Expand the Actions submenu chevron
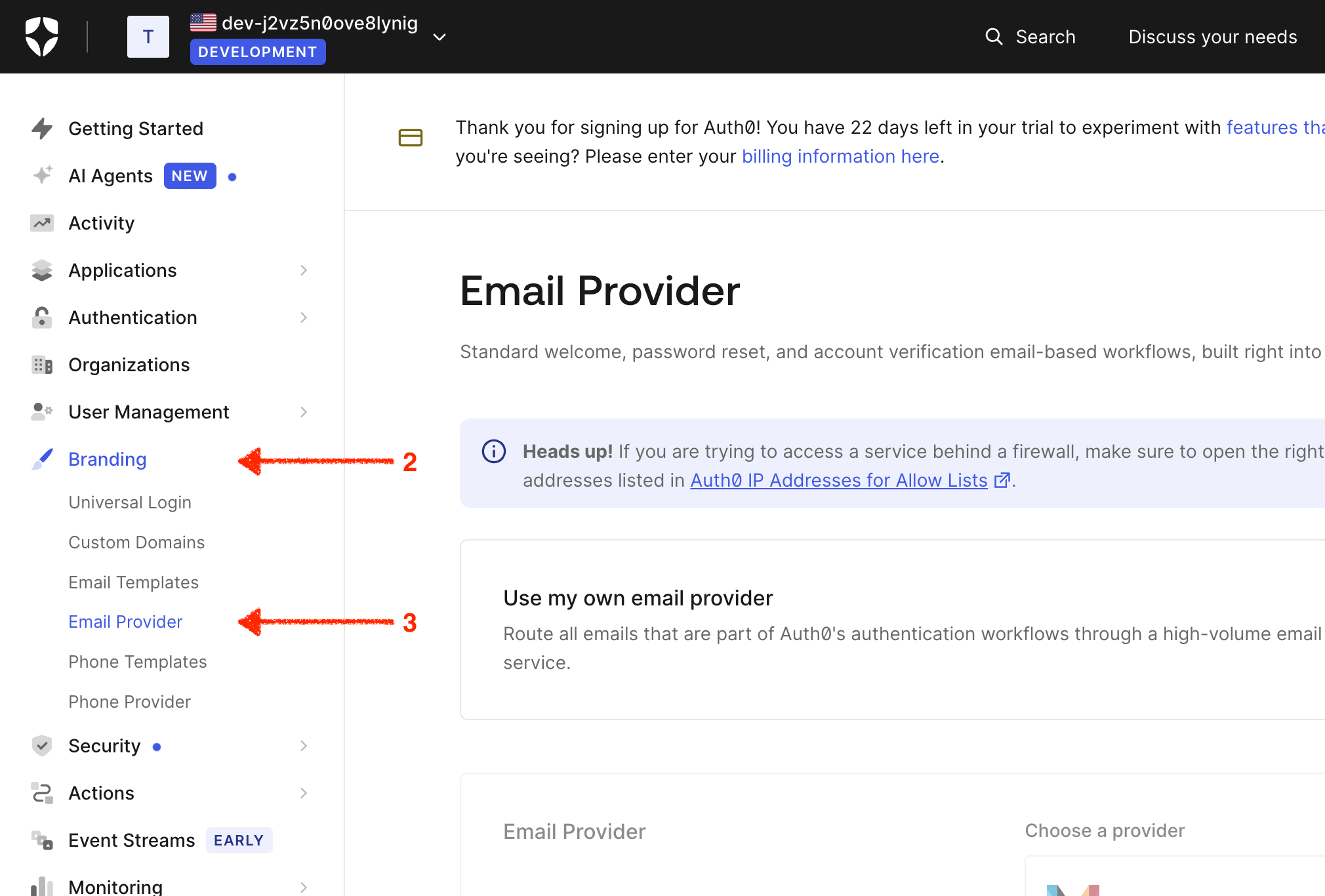Viewport: 1325px width, 896px height. pos(304,793)
